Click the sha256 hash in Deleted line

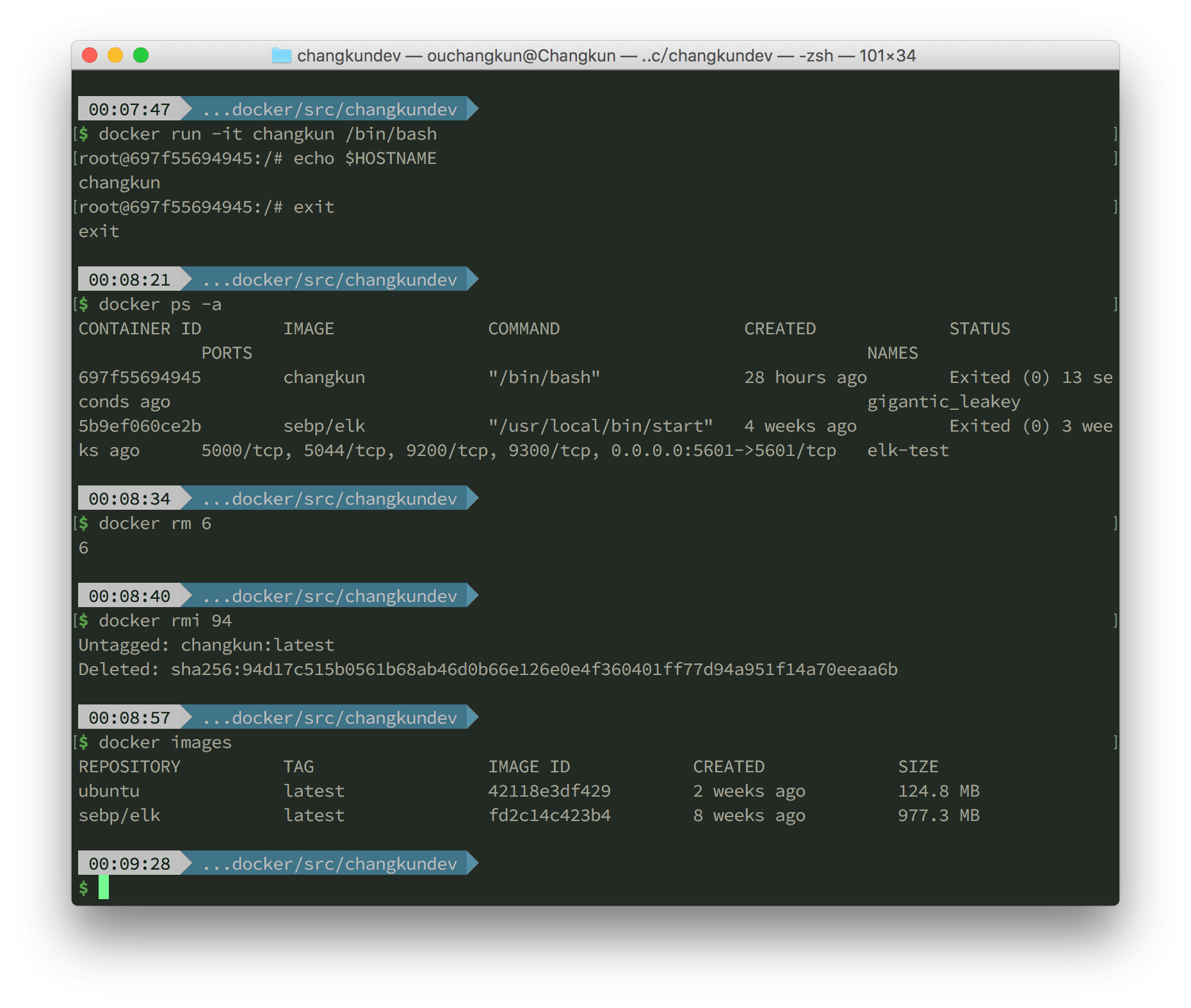tap(534, 669)
